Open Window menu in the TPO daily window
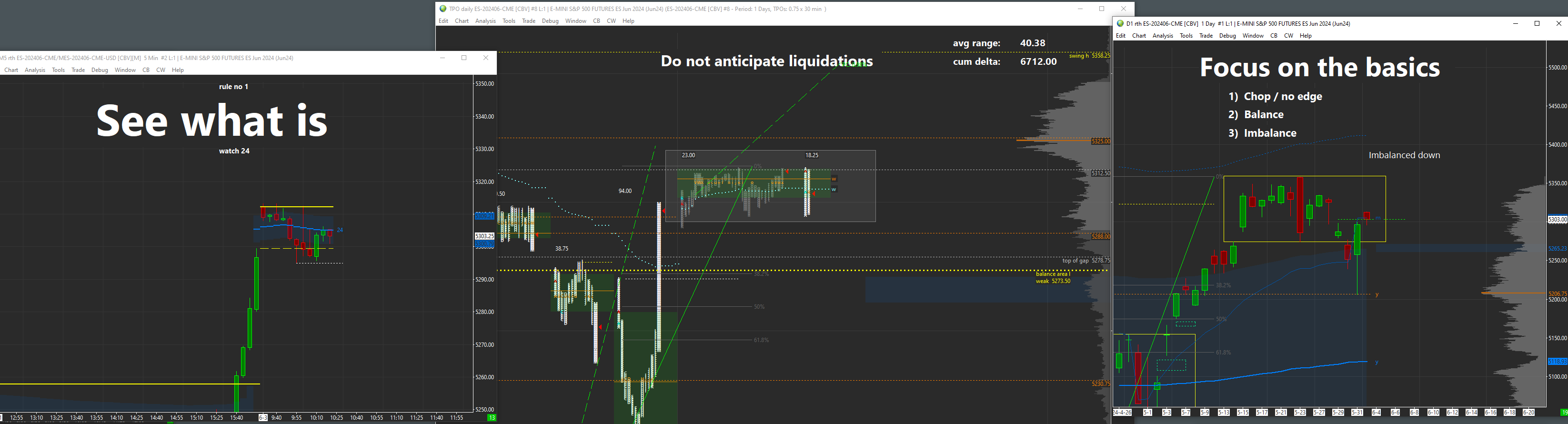The image size is (1568, 424). coord(576,20)
